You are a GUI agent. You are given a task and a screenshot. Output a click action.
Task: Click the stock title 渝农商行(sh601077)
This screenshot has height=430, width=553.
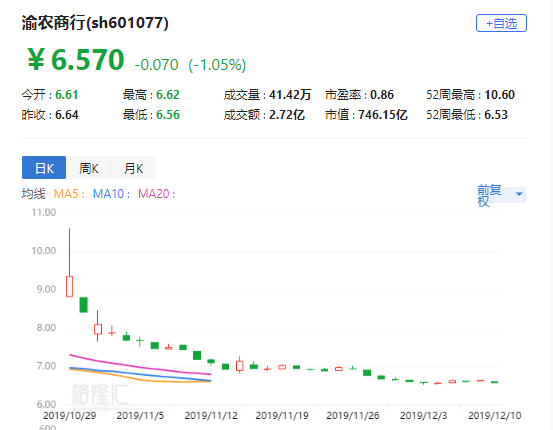(x=95, y=23)
